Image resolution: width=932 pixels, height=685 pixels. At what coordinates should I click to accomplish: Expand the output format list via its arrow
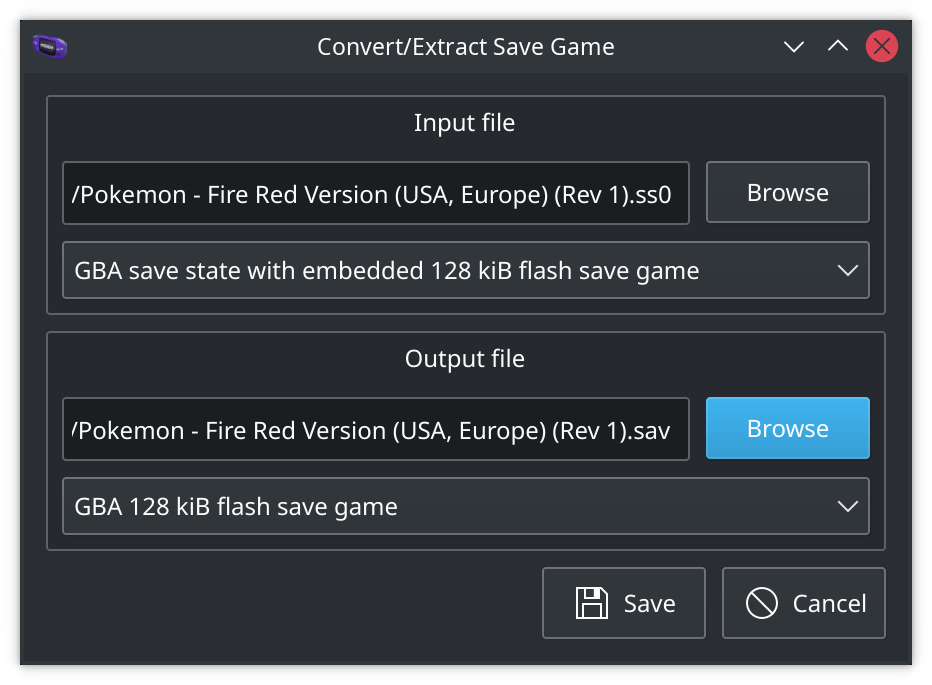coord(847,507)
